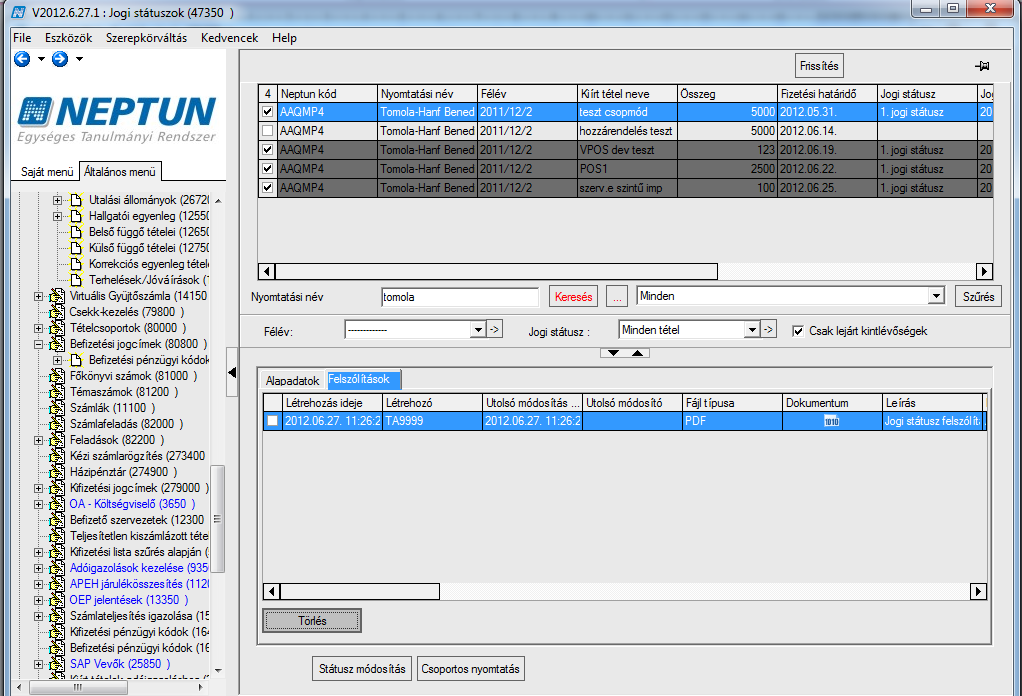
Task: Open the Help menu
Action: pos(284,38)
